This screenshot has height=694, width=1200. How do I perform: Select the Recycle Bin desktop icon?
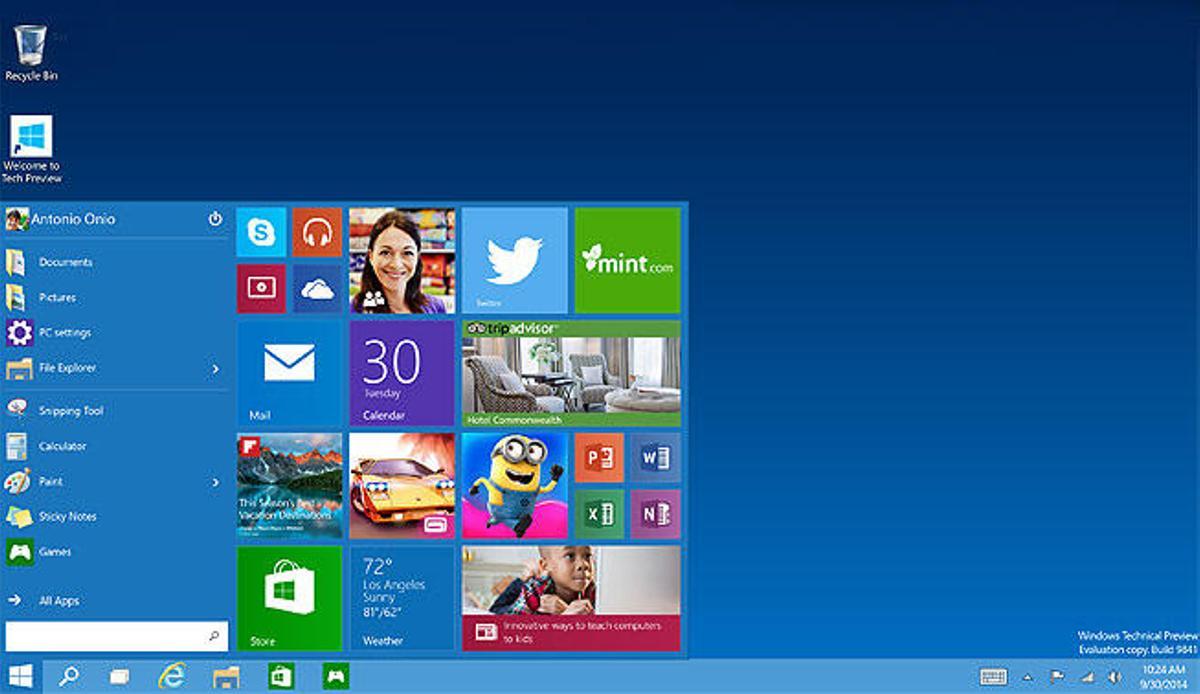tap(30, 53)
